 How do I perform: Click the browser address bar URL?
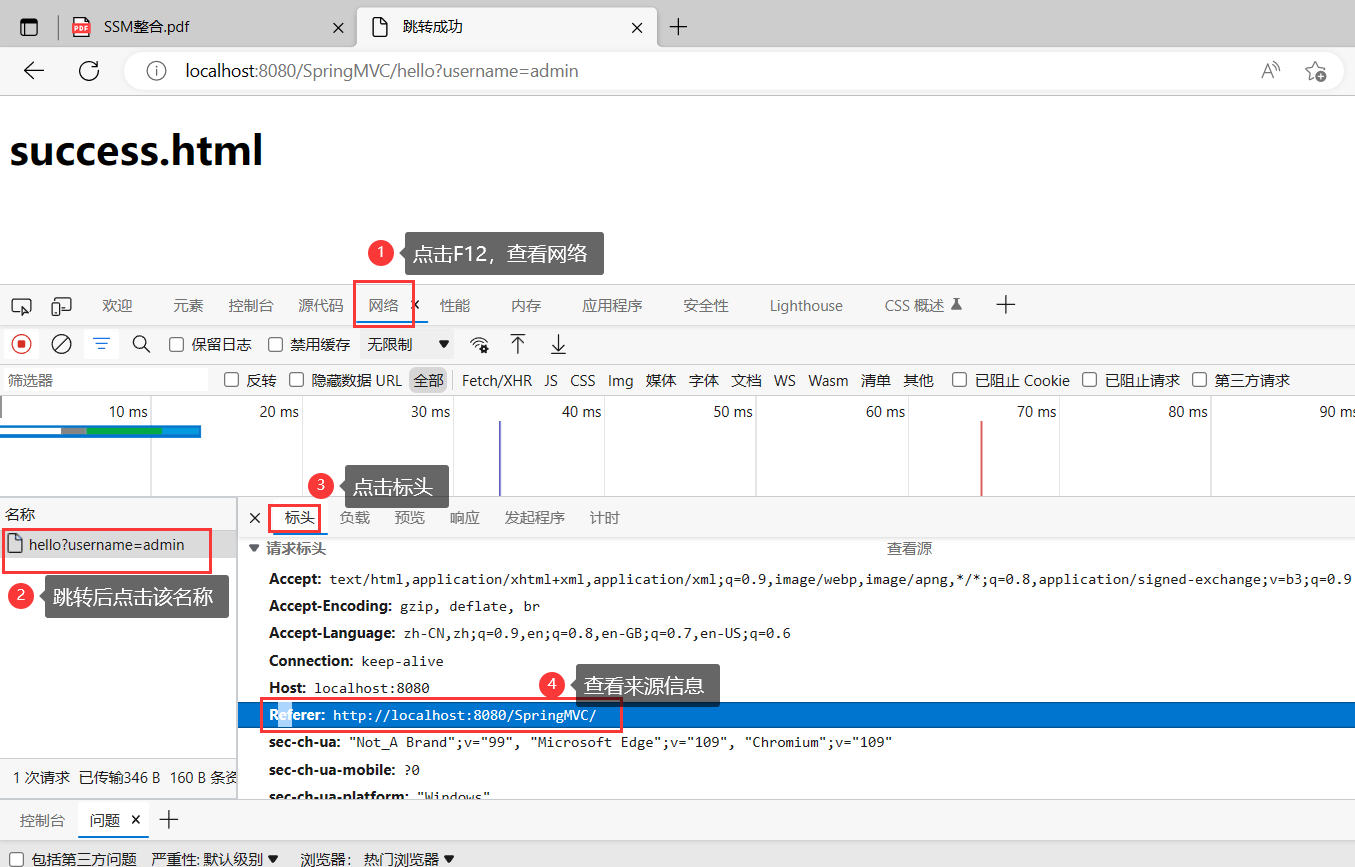point(382,71)
